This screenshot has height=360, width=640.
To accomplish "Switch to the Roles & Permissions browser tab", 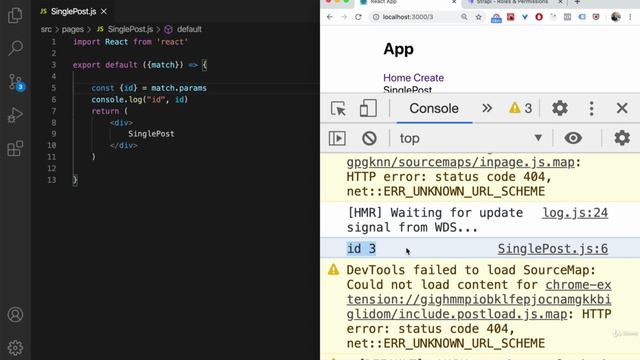I will pyautogui.click(x=512, y=2).
